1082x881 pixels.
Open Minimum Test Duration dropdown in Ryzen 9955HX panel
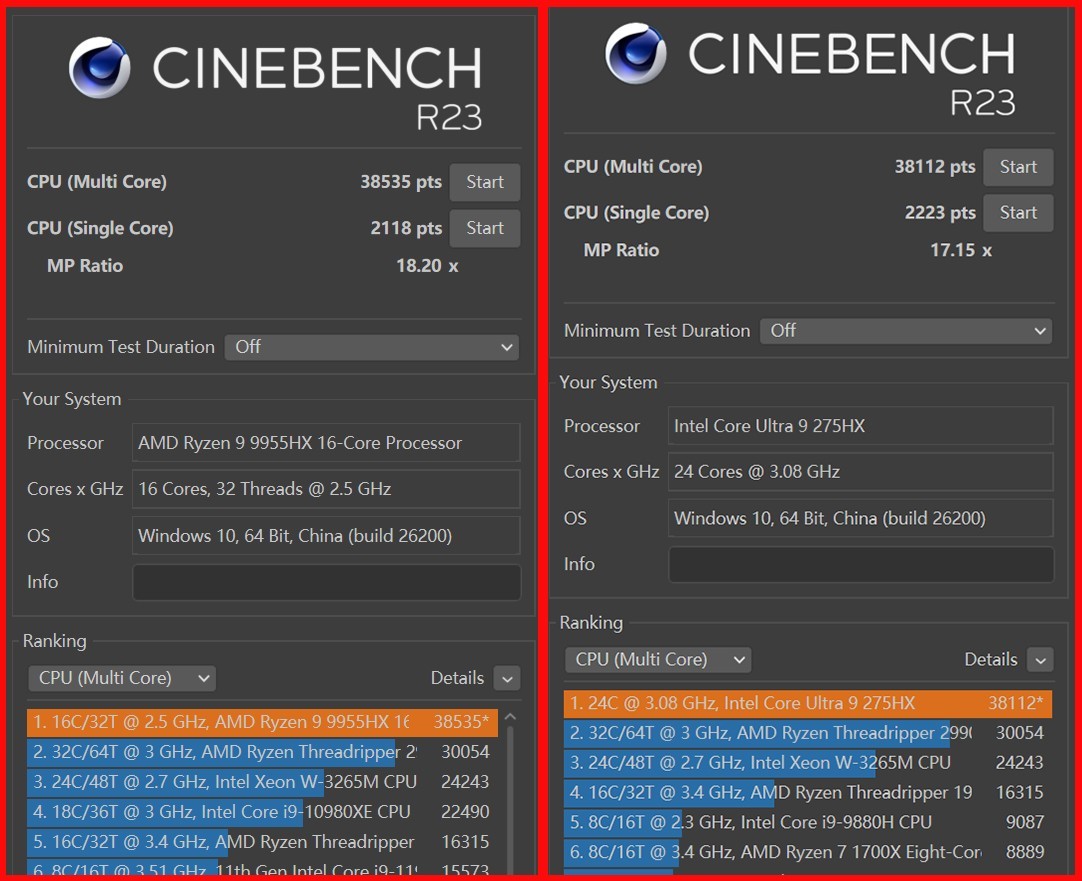tap(371, 347)
